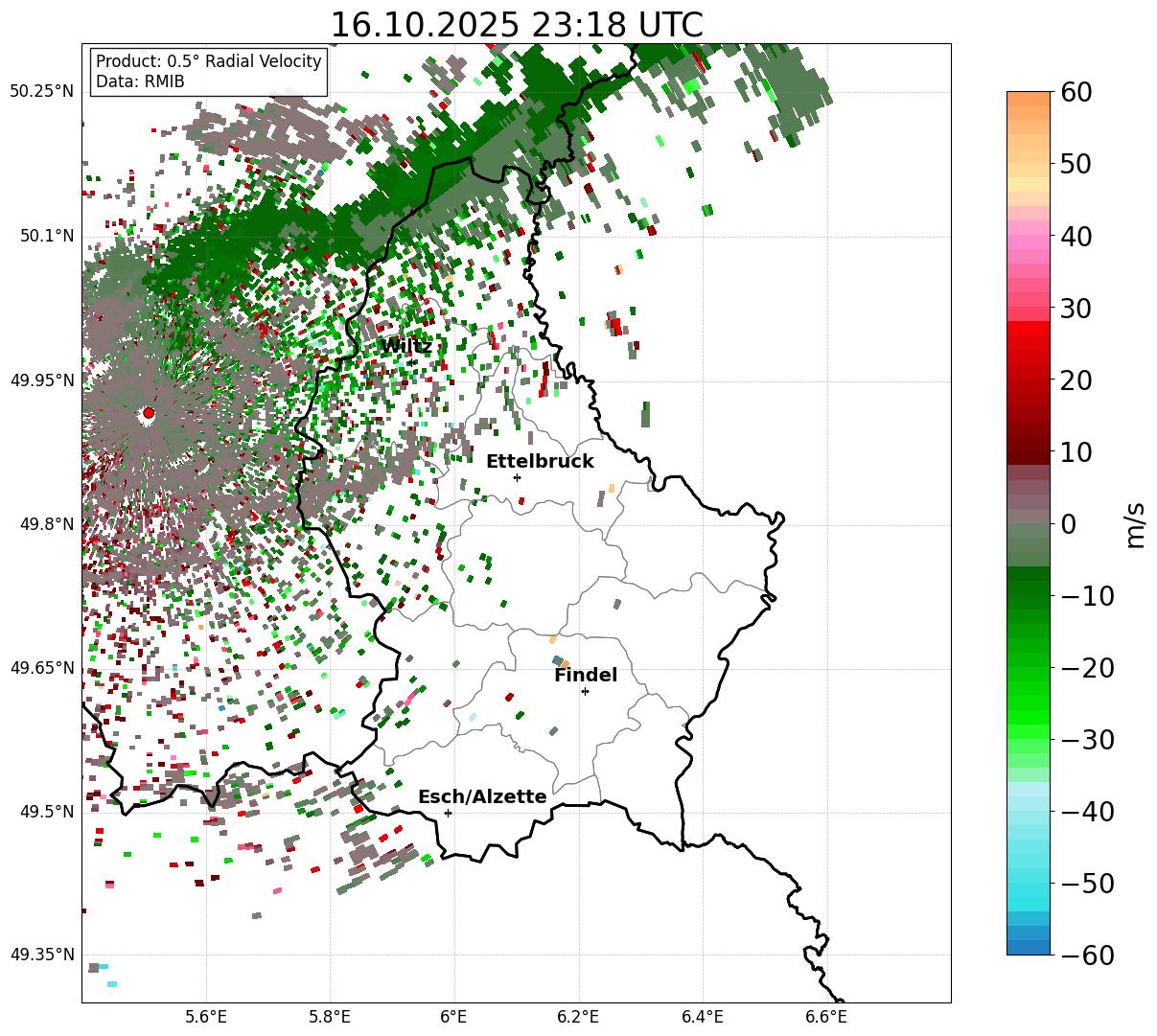
Task: Click the Esch/Alzette station cross marker
Action: [x=448, y=813]
